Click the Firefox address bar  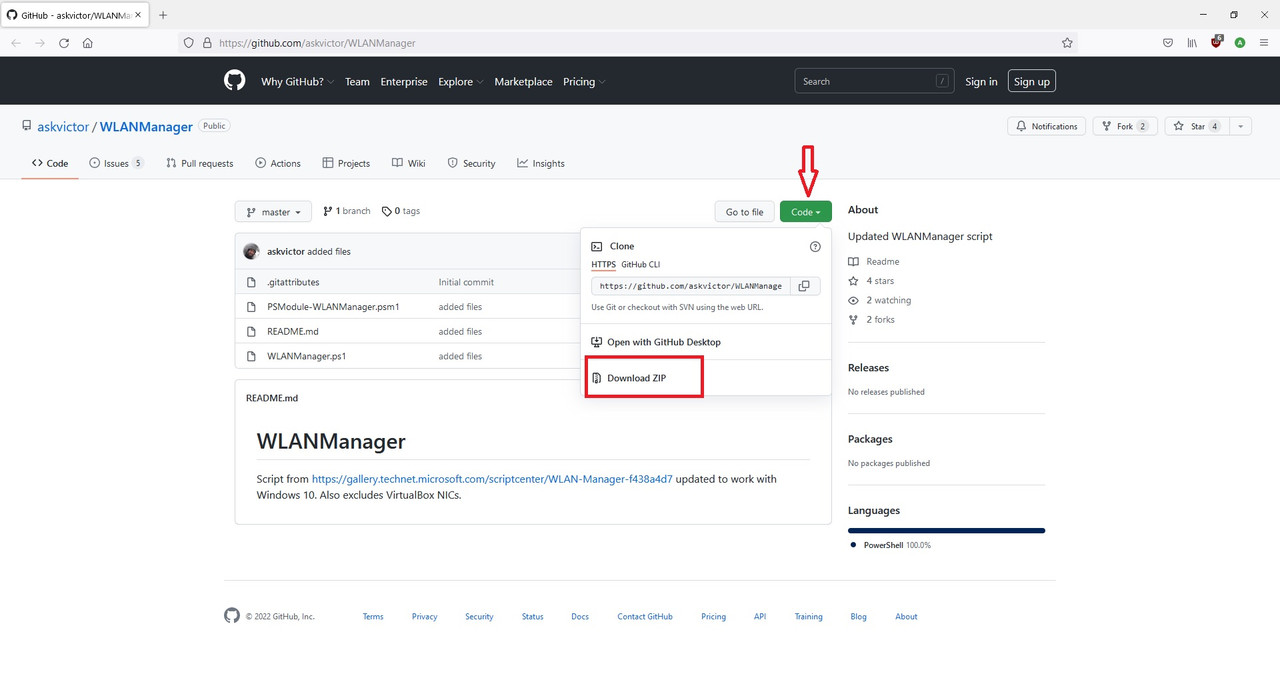point(626,43)
